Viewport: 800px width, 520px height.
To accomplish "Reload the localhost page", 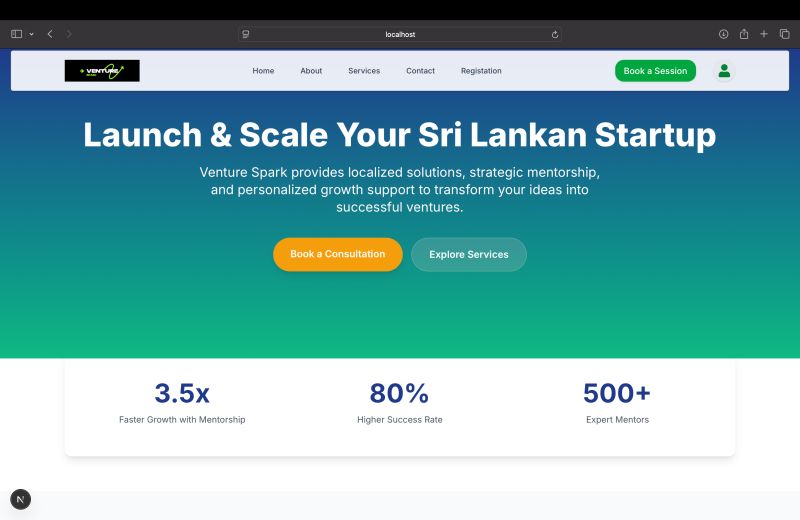I will pyautogui.click(x=555, y=35).
